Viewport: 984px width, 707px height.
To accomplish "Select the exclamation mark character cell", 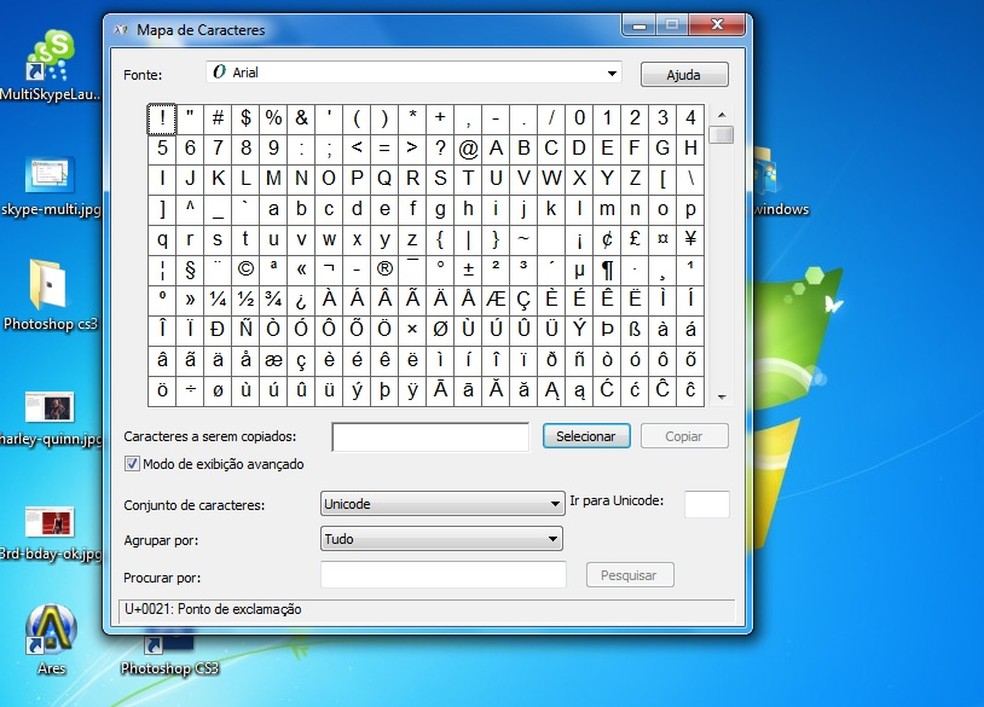I will tap(162, 119).
